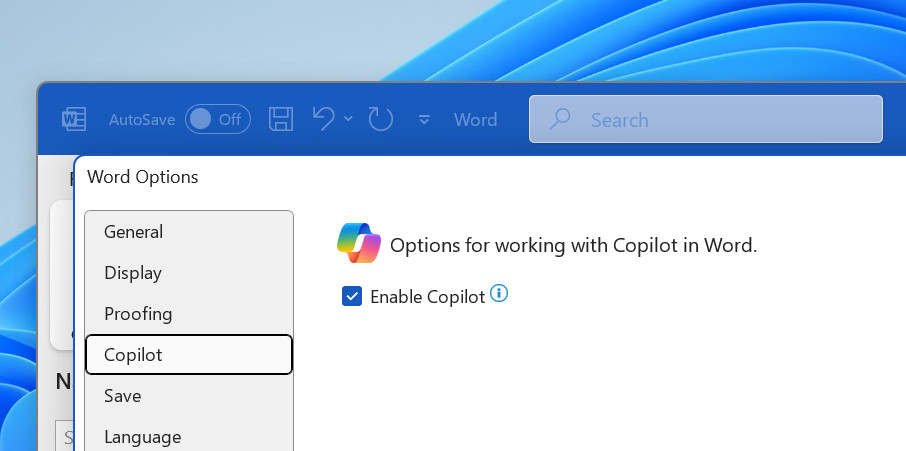Image resolution: width=906 pixels, height=451 pixels.
Task: Click the info icon beside Enable Copilot
Action: click(499, 294)
